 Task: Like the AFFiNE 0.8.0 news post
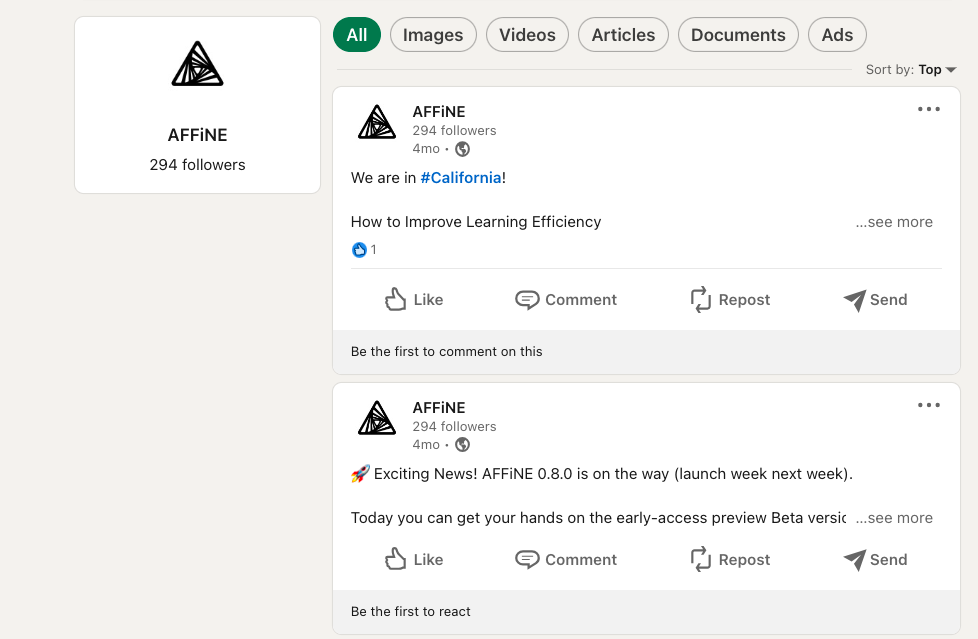414,560
